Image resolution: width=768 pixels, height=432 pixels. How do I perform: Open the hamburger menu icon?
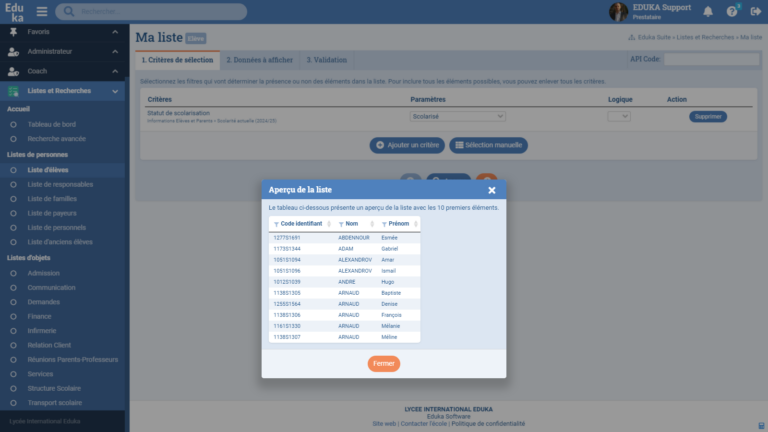coord(42,11)
